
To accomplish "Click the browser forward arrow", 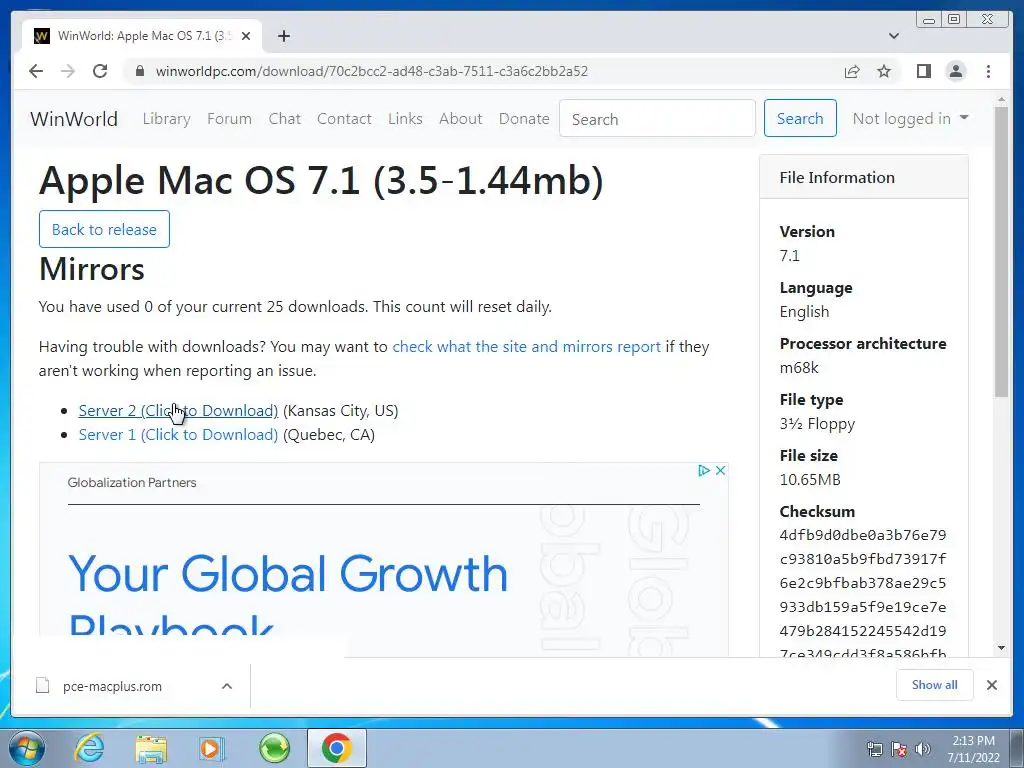I will click(x=68, y=71).
